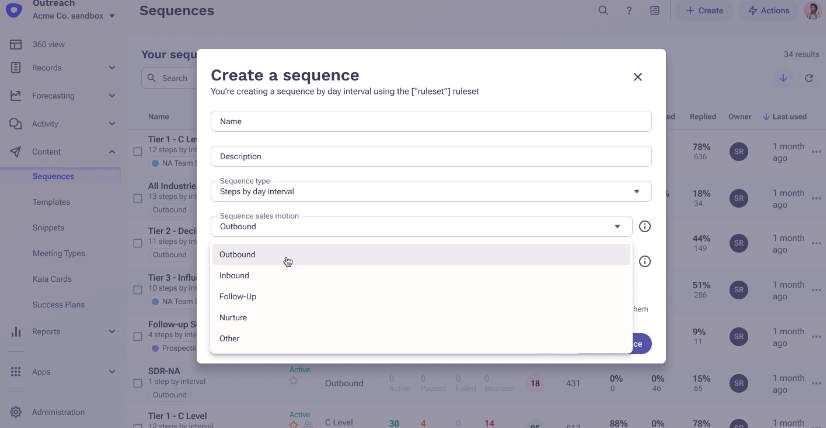The width and height of the screenshot is (826, 428).
Task: Open more options for 78% replied row
Action: pos(817,152)
